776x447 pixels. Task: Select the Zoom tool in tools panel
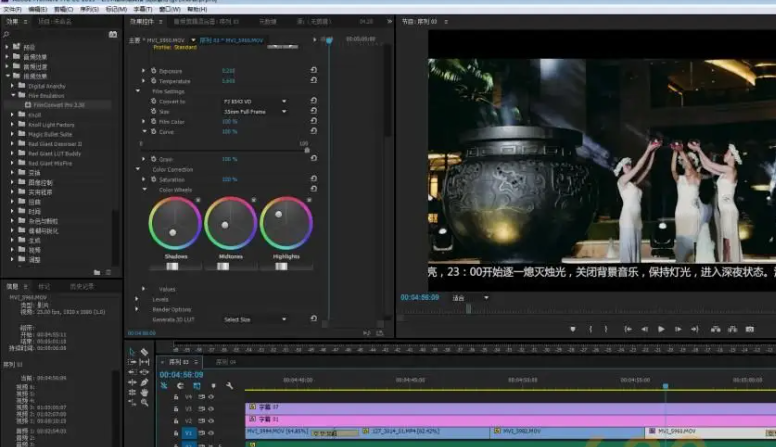145,403
